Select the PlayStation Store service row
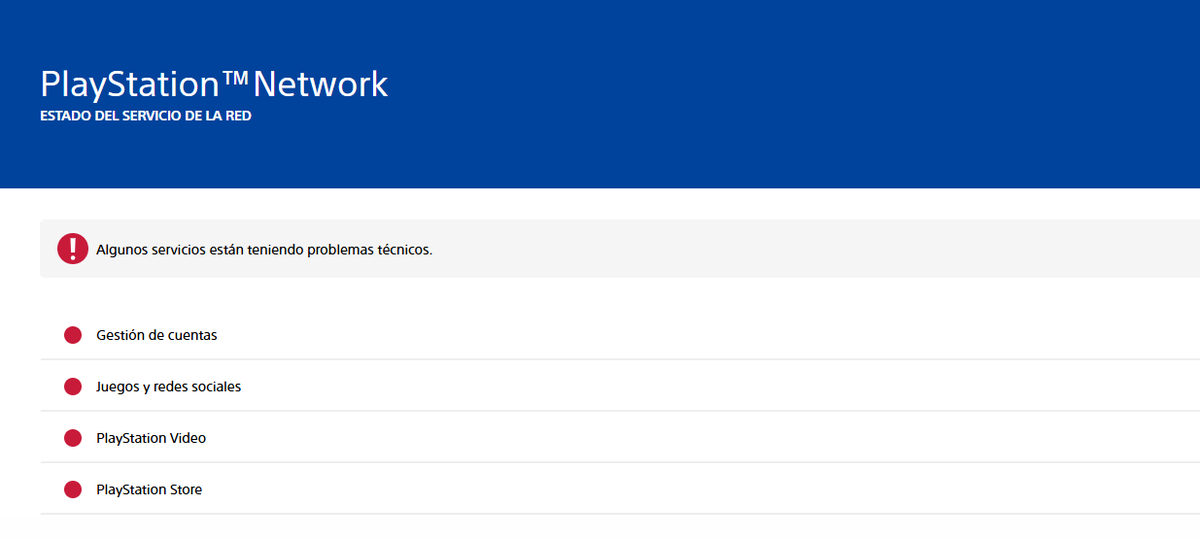The width and height of the screenshot is (1200, 539). tap(620, 490)
